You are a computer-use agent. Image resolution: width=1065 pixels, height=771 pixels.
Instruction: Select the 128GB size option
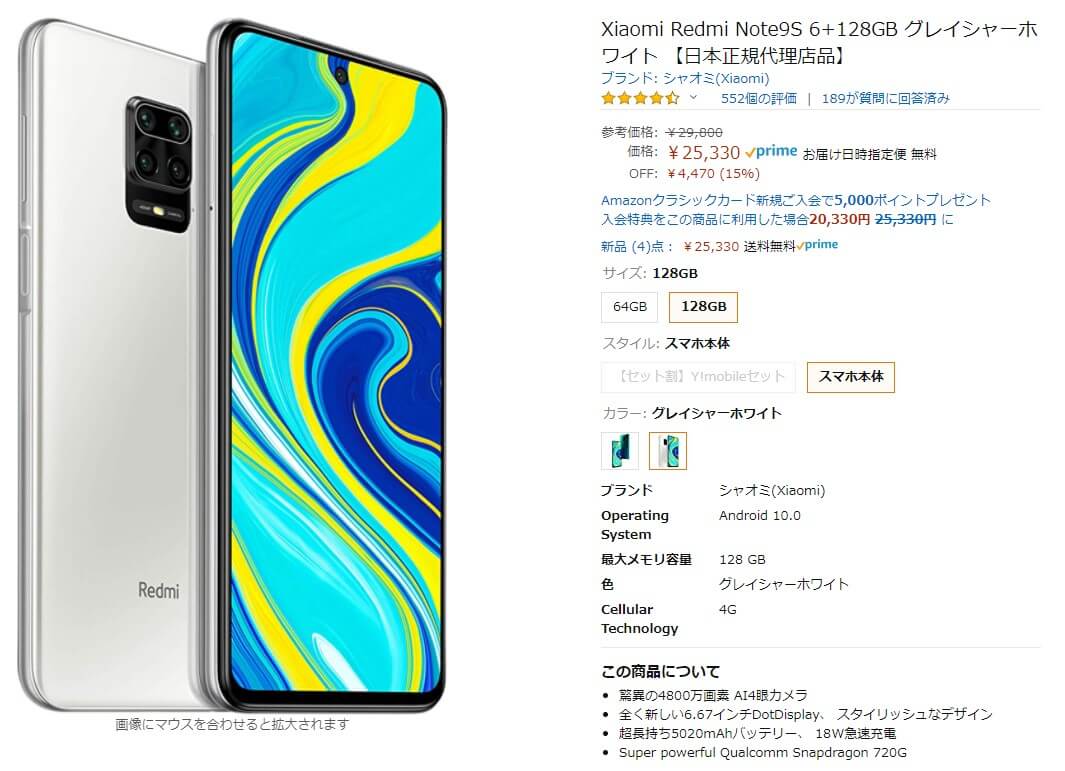point(704,307)
